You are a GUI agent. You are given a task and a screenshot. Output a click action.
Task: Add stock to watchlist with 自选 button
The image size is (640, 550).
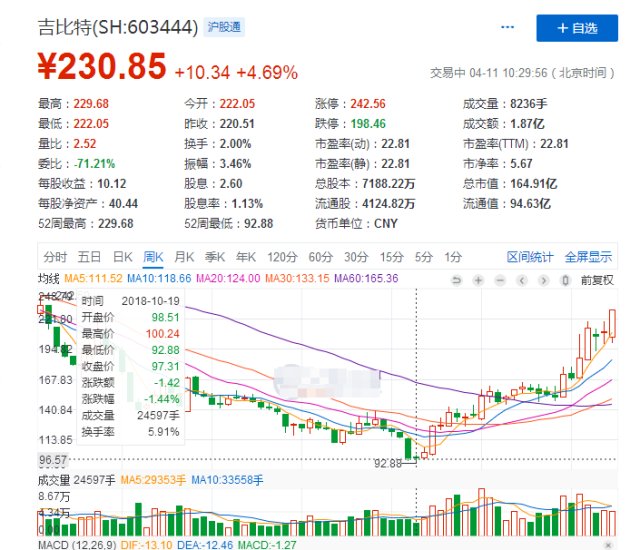[577, 28]
